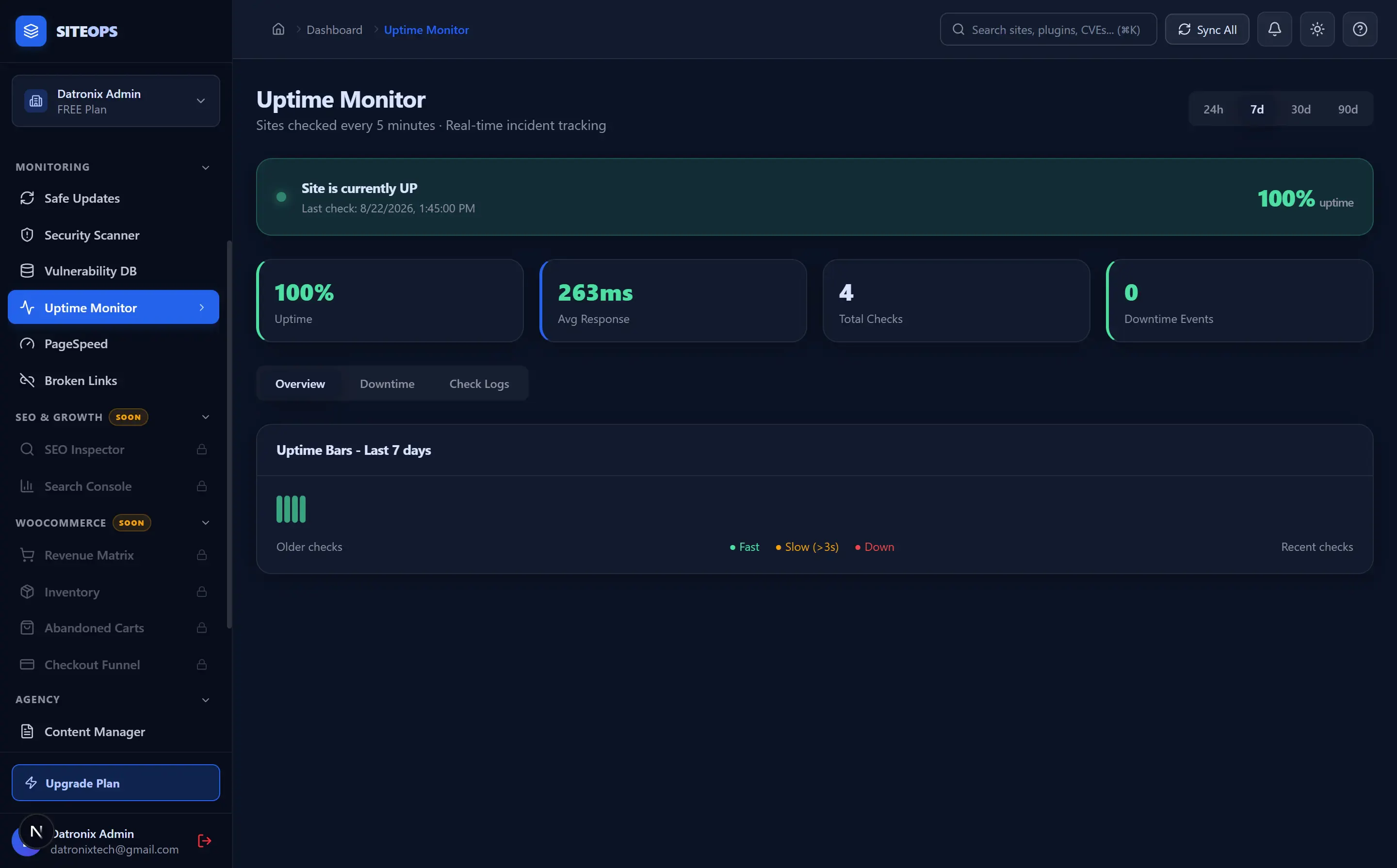Toggle light theme with the sun icon

click(x=1317, y=29)
